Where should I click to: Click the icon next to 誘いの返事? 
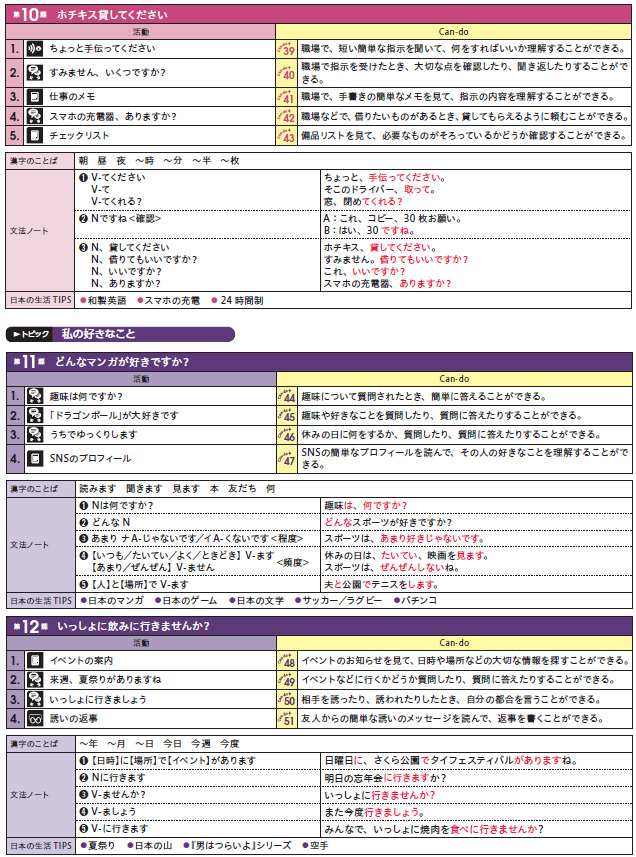[35, 718]
